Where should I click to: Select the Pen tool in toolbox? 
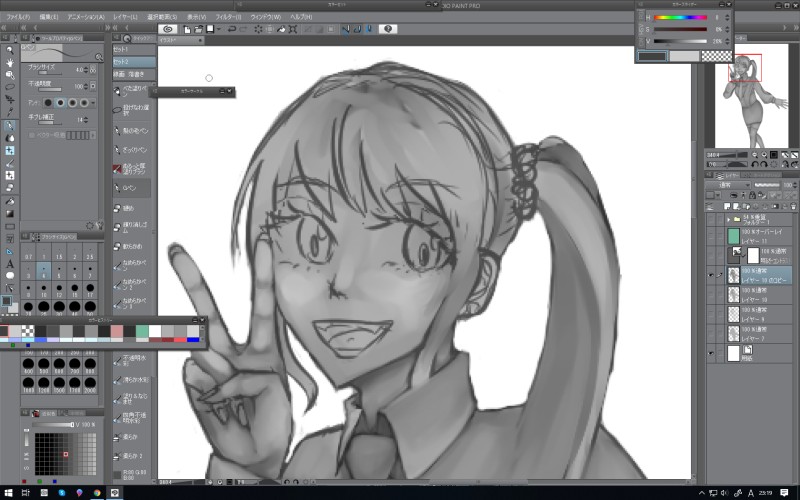[10, 125]
